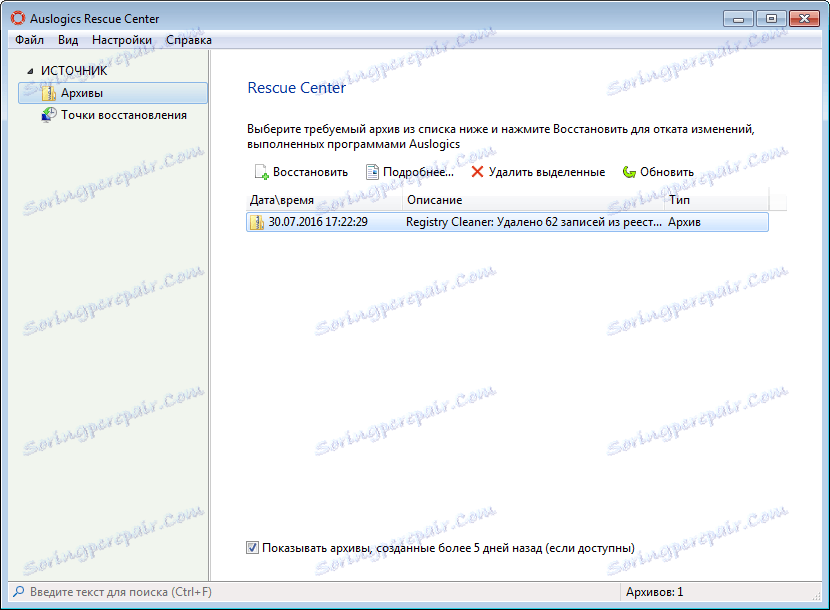Click the checkbox label Показывать архивы, созданные более 5 дней
Image resolution: width=830 pixels, height=610 pixels.
(x=448, y=548)
